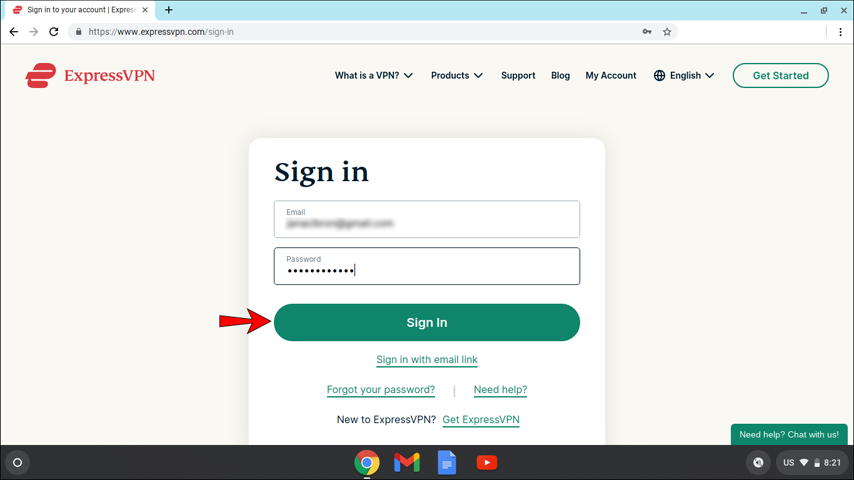Open Google Docs from the shelf
The width and height of the screenshot is (854, 480).
447,463
